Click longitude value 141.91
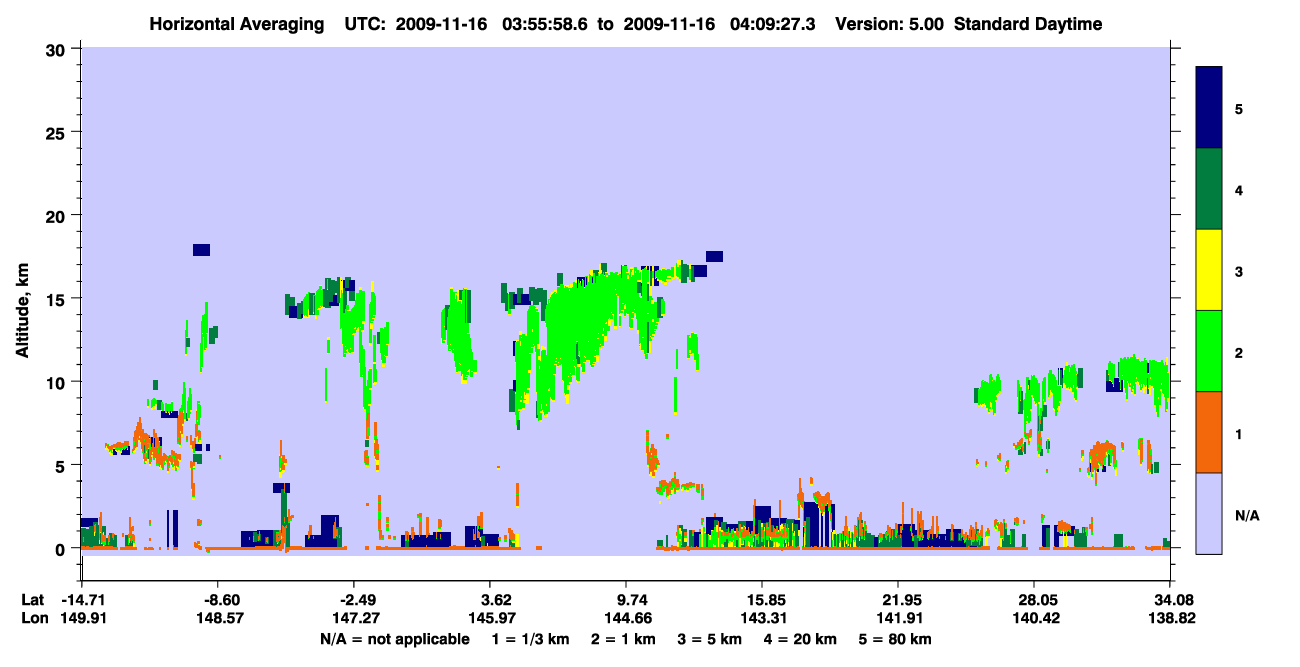 pos(899,618)
